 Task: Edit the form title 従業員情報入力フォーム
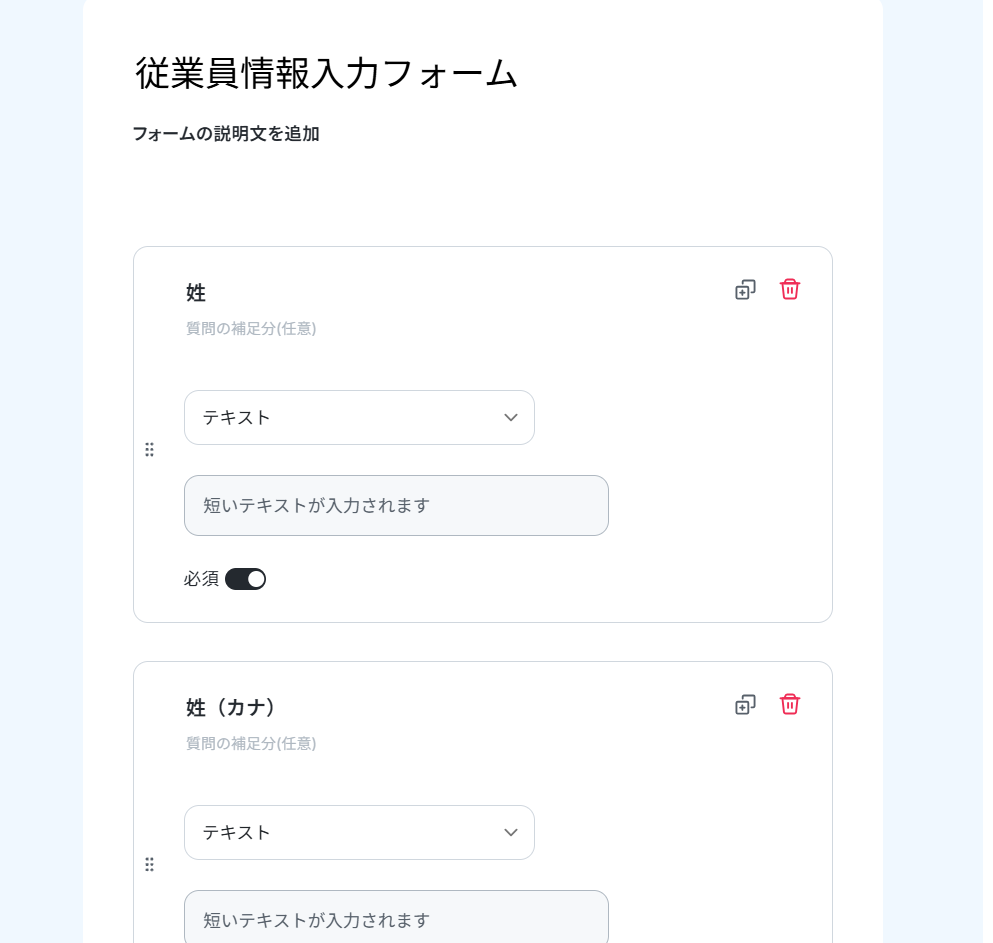click(326, 73)
